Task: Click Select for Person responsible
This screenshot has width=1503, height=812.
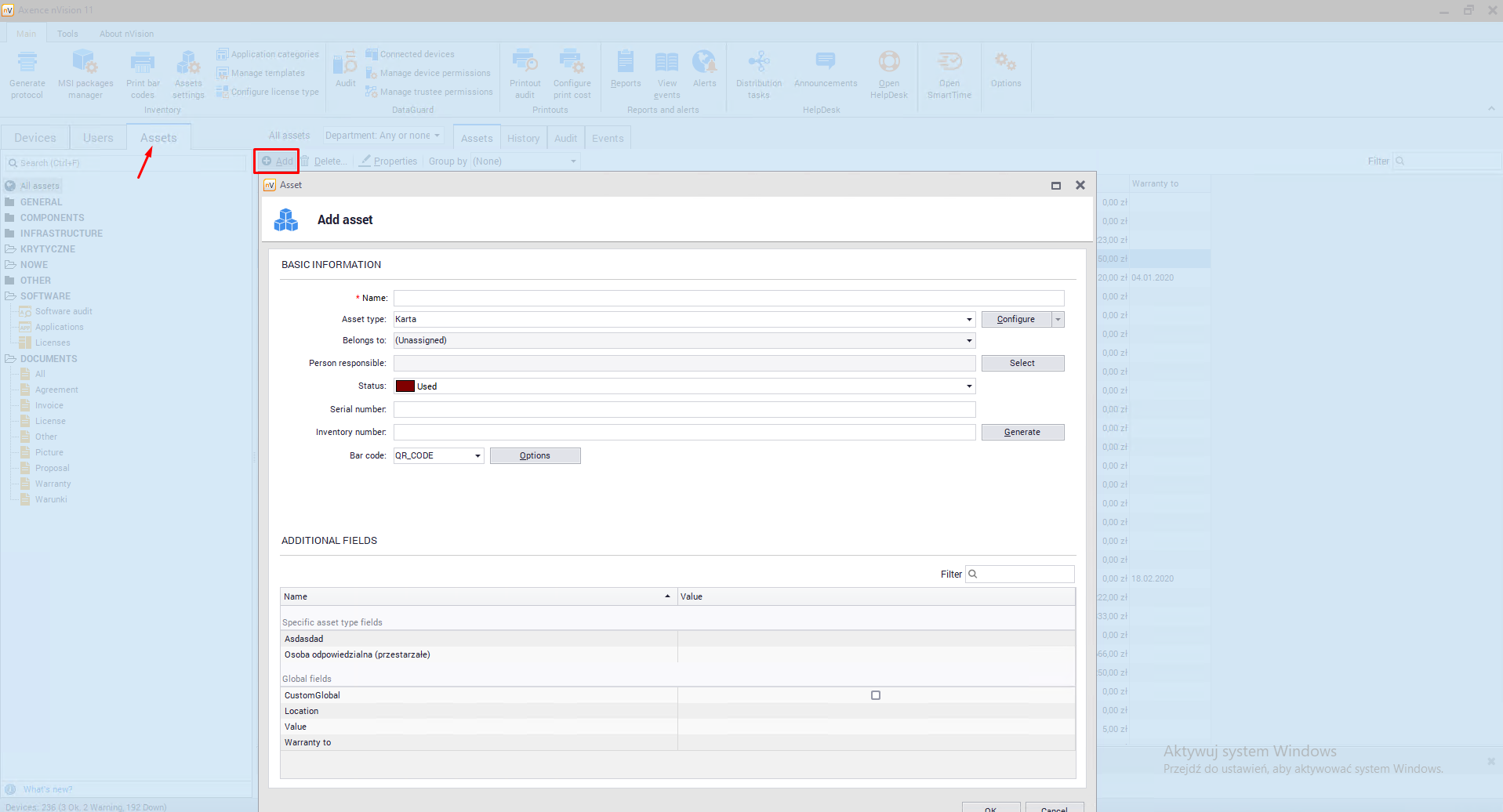Action: point(1022,364)
